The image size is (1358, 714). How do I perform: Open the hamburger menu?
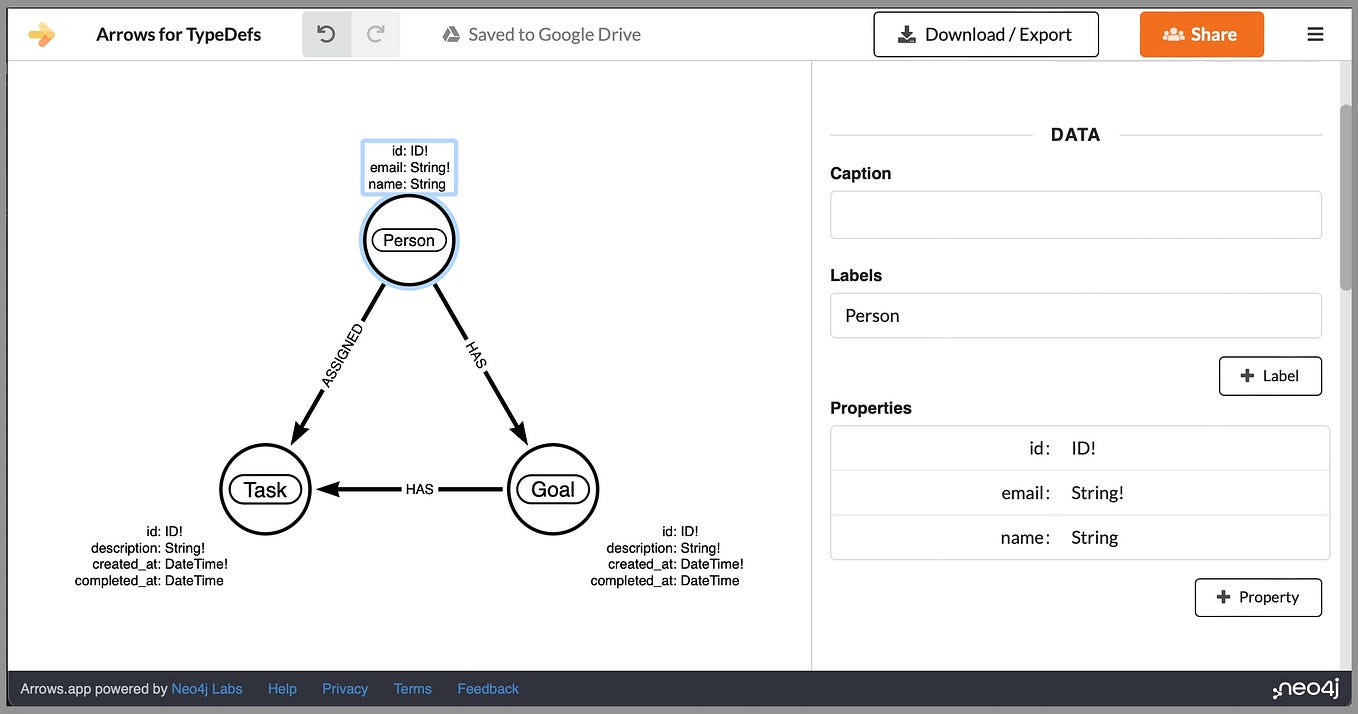tap(1315, 33)
